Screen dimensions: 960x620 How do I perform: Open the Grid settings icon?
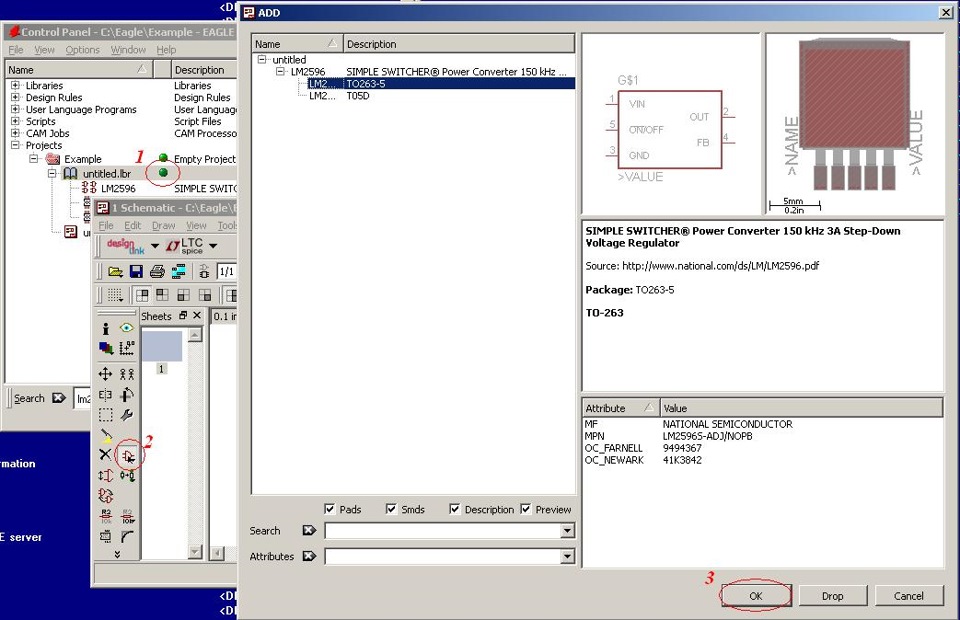pos(114,296)
